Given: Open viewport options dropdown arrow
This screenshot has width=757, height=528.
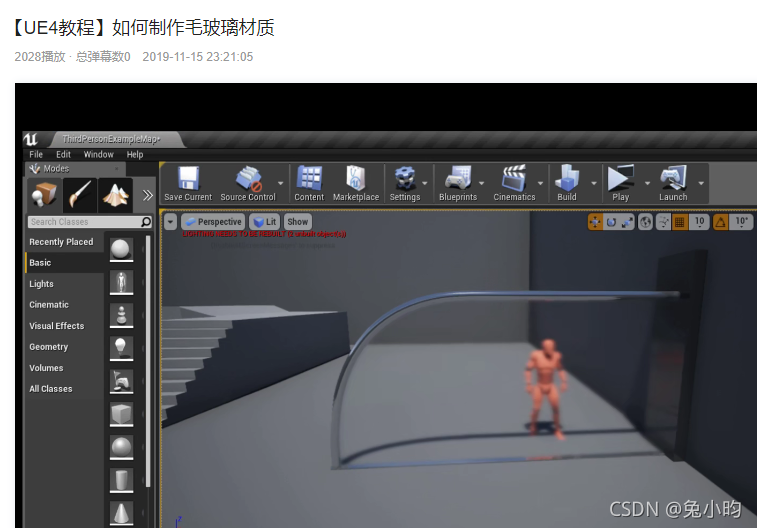Looking at the screenshot, I should (170, 222).
